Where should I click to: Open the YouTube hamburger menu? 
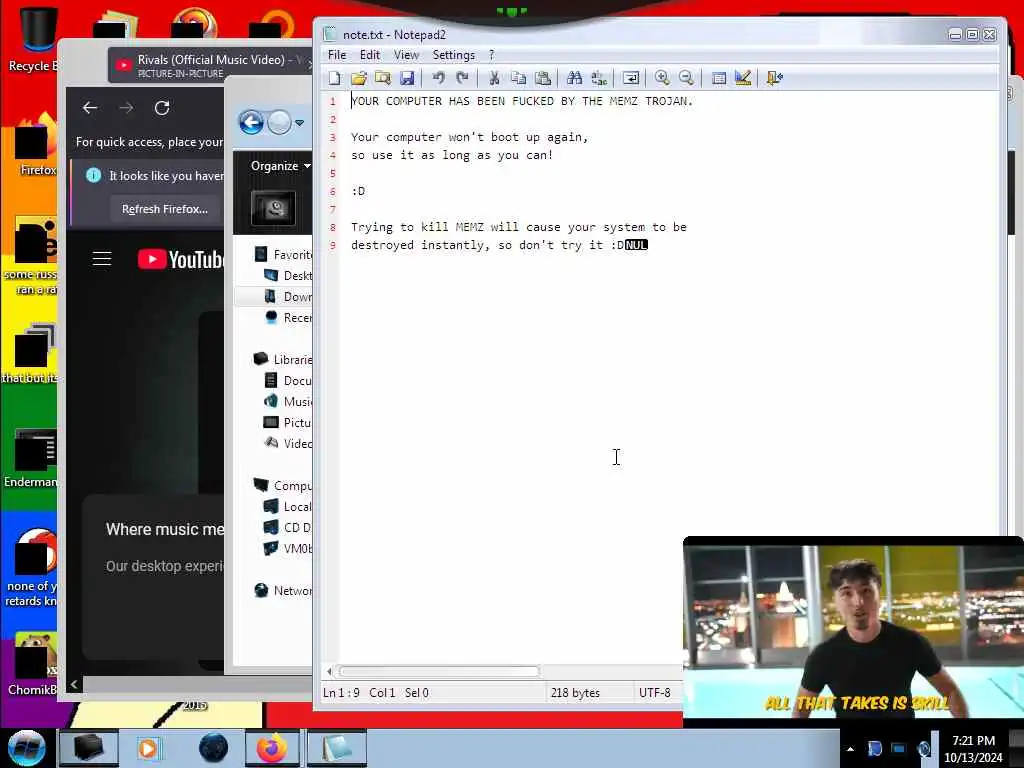pos(102,259)
